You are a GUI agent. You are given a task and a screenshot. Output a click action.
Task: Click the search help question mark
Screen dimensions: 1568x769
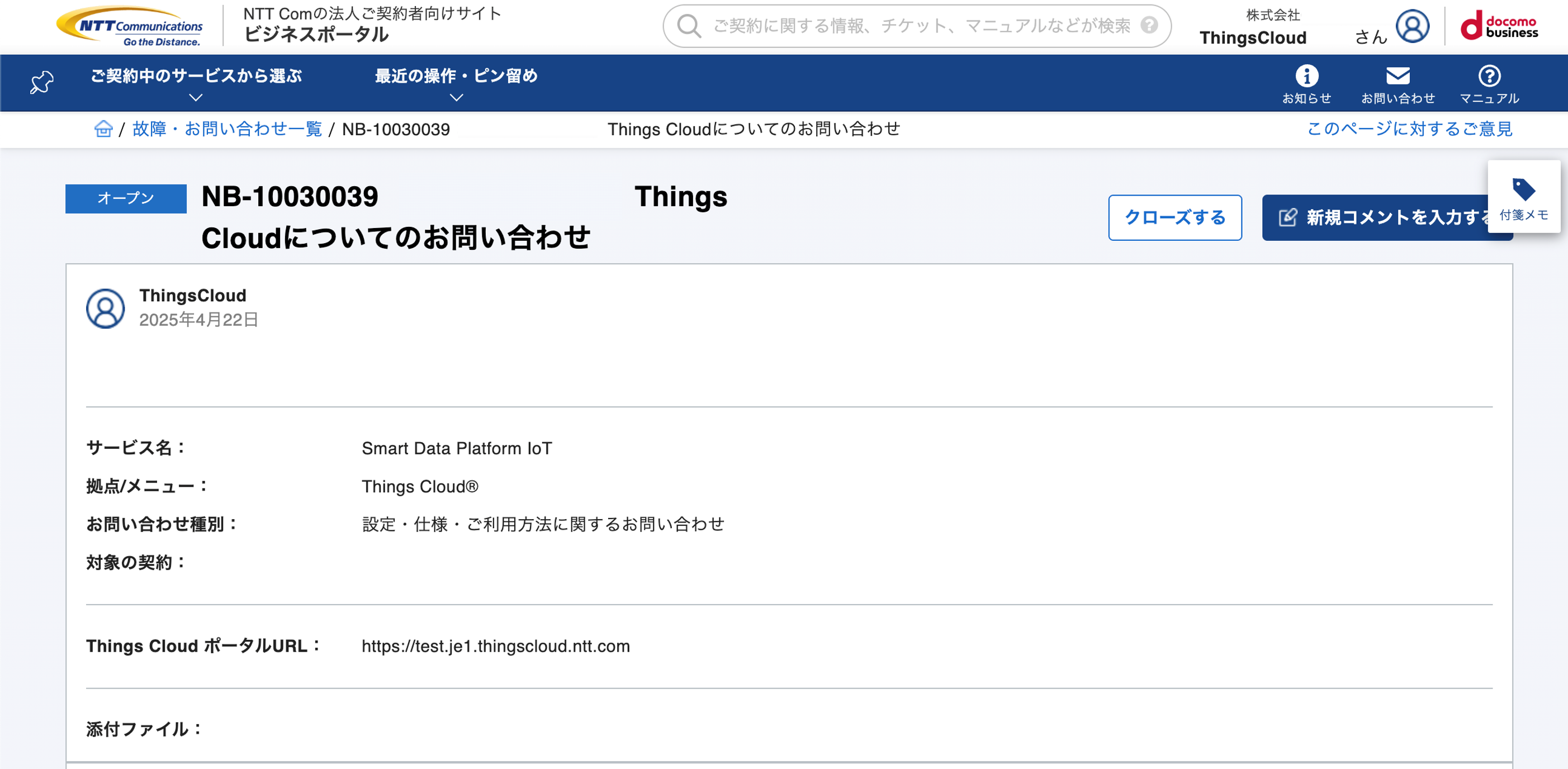[1149, 25]
